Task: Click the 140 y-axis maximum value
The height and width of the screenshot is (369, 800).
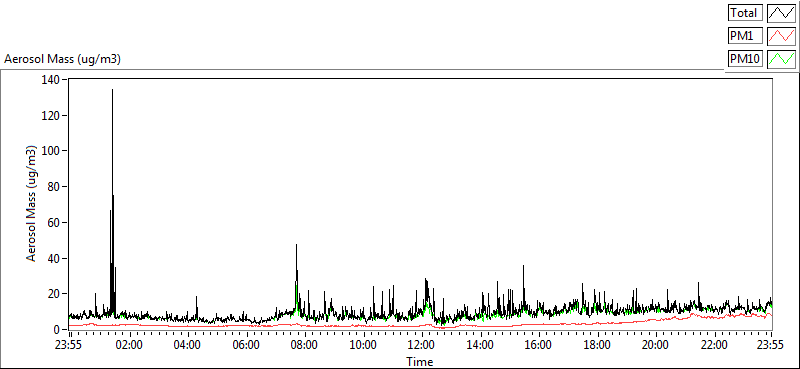Action: coord(52,80)
